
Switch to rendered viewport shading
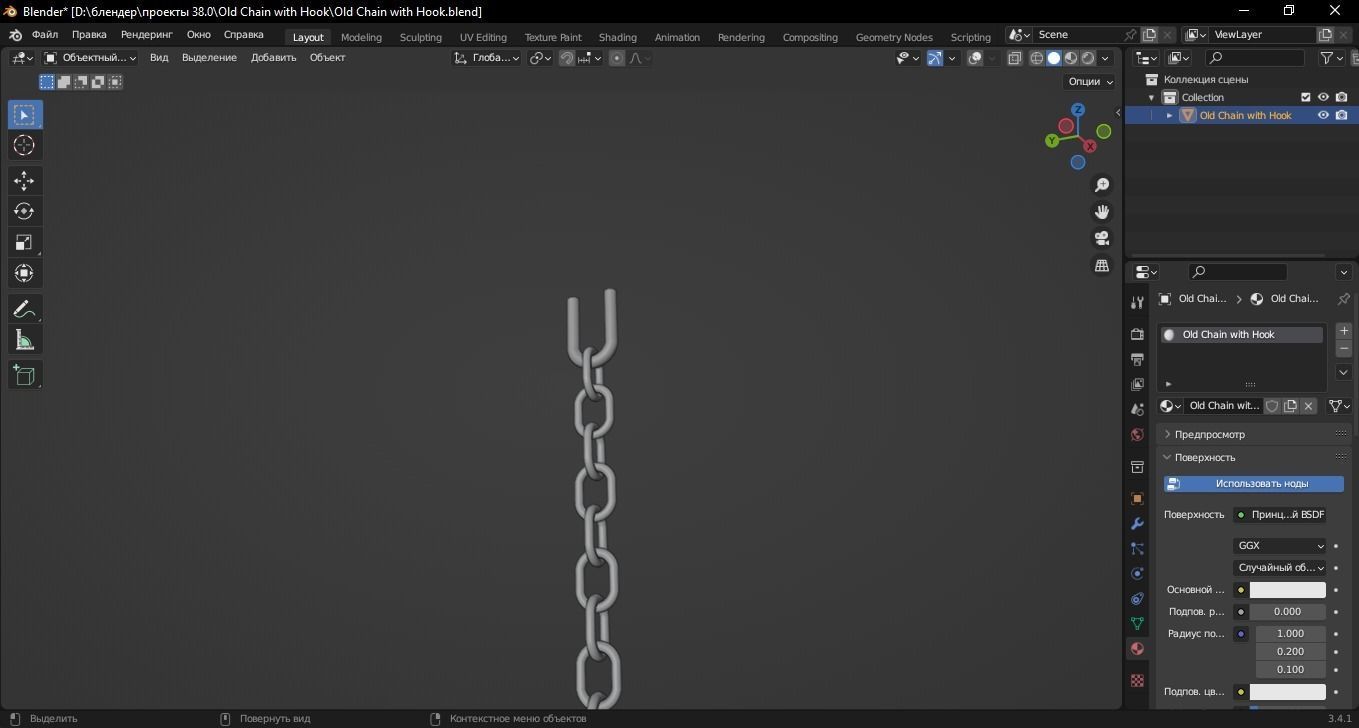(1088, 58)
